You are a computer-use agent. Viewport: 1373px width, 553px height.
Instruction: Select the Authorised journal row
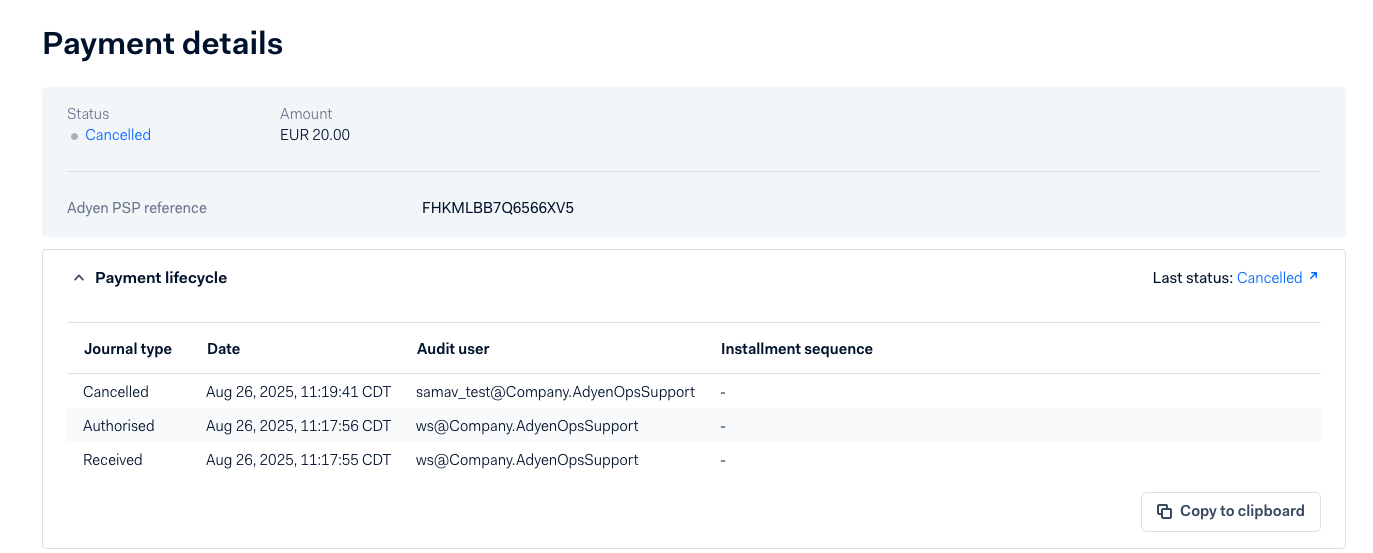[x=119, y=426]
